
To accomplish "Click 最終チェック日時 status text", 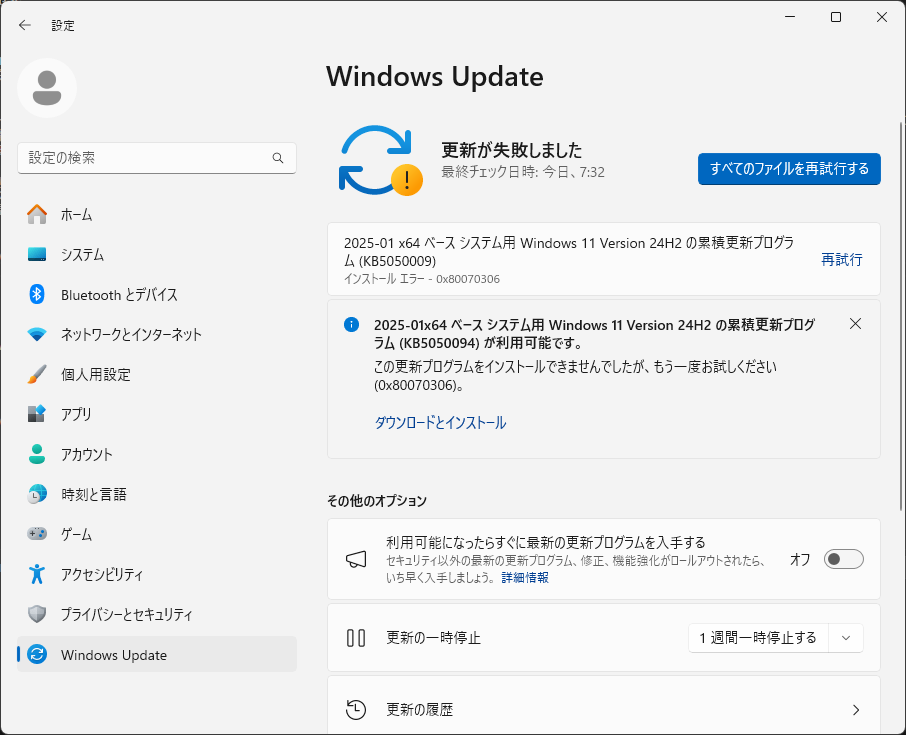I will coord(523,172).
